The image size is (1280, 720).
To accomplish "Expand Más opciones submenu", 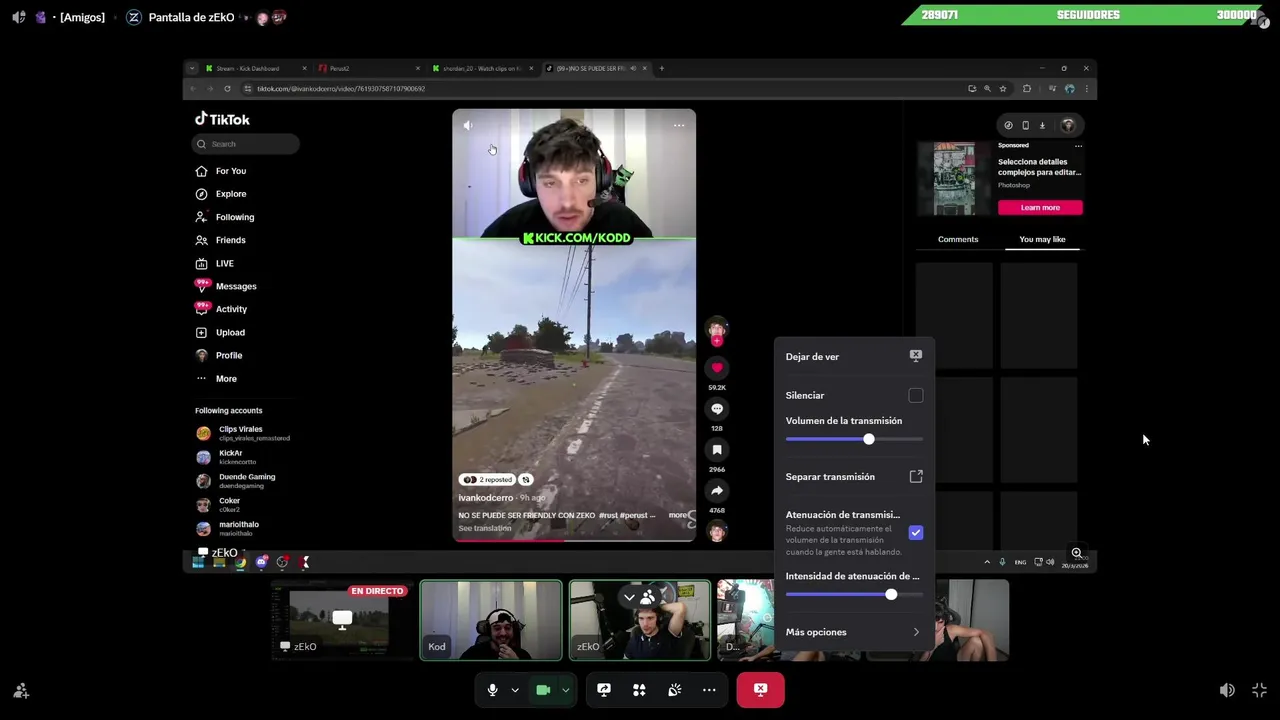I will (x=854, y=632).
